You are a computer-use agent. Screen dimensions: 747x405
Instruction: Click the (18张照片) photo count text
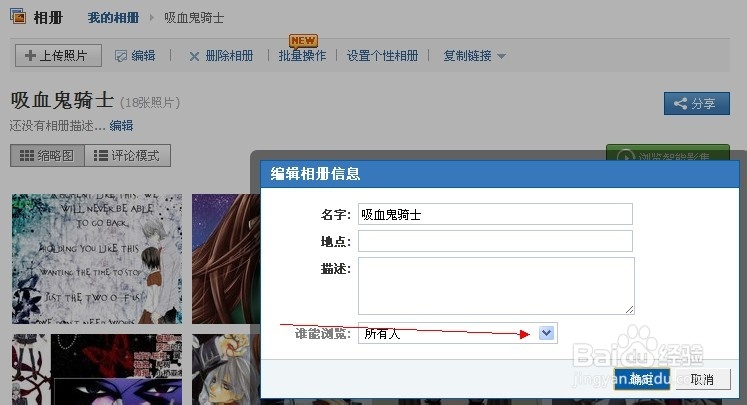[x=150, y=102]
